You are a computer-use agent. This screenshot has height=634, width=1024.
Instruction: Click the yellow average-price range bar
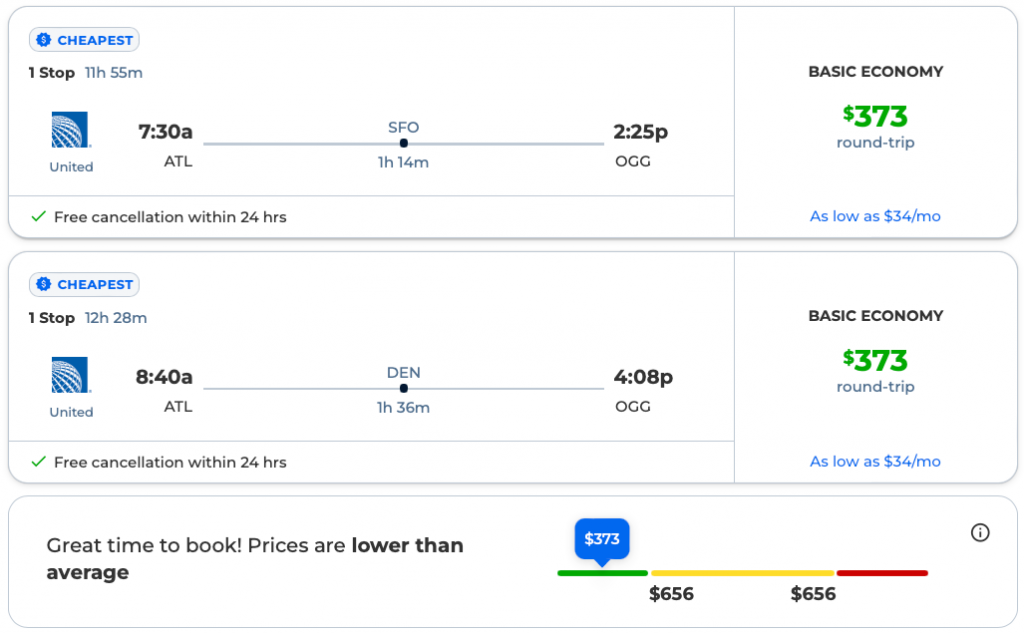pyautogui.click(x=742, y=573)
